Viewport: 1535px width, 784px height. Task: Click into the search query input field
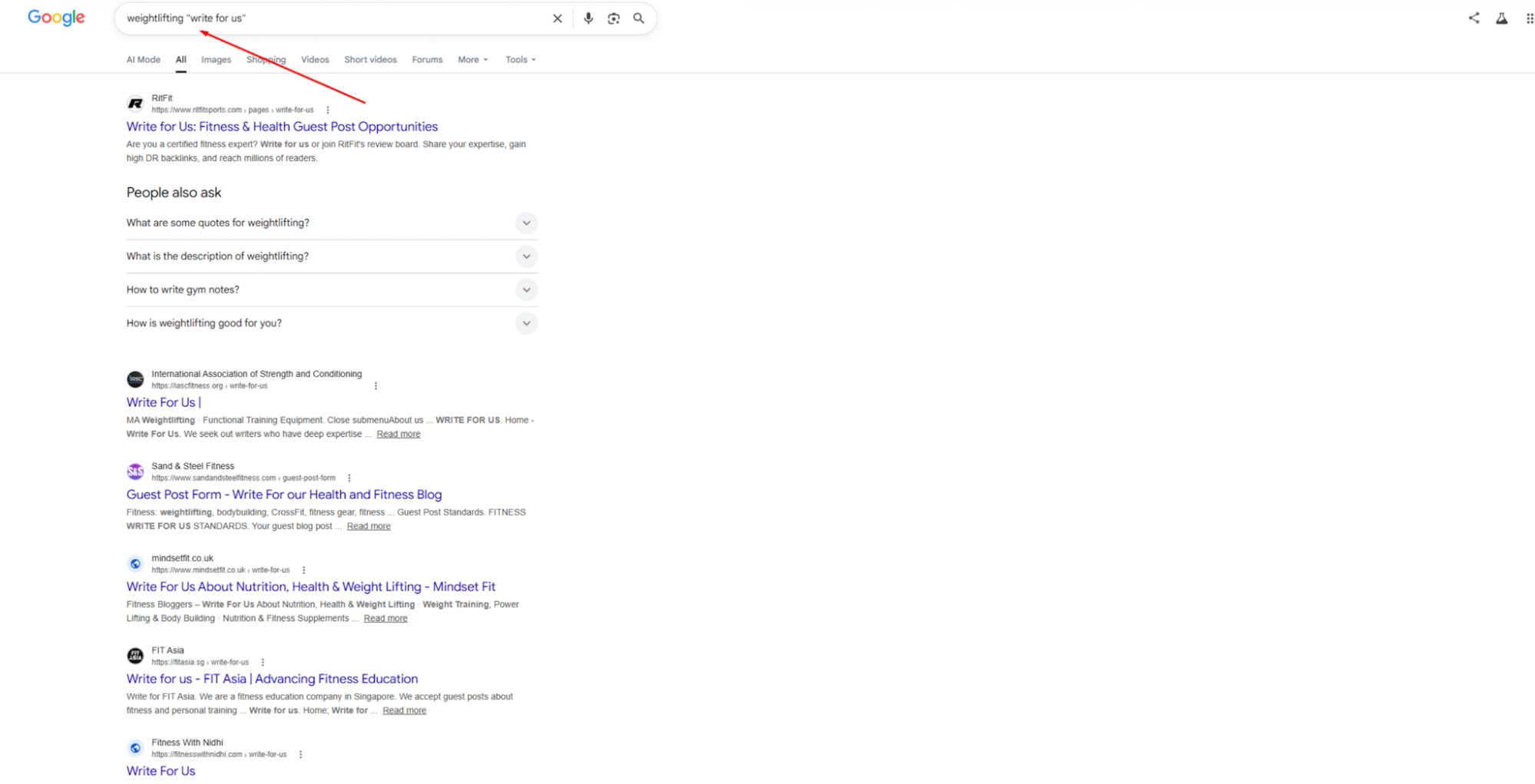334,18
